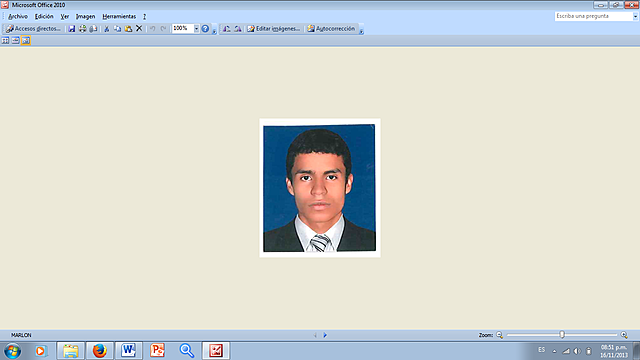Open the question box dropdown arrow

coord(635,16)
